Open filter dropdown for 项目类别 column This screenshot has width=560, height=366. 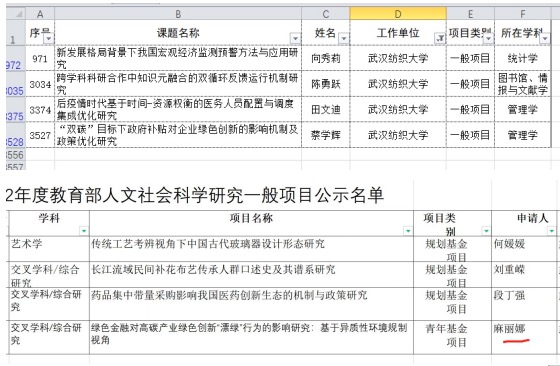(488, 38)
